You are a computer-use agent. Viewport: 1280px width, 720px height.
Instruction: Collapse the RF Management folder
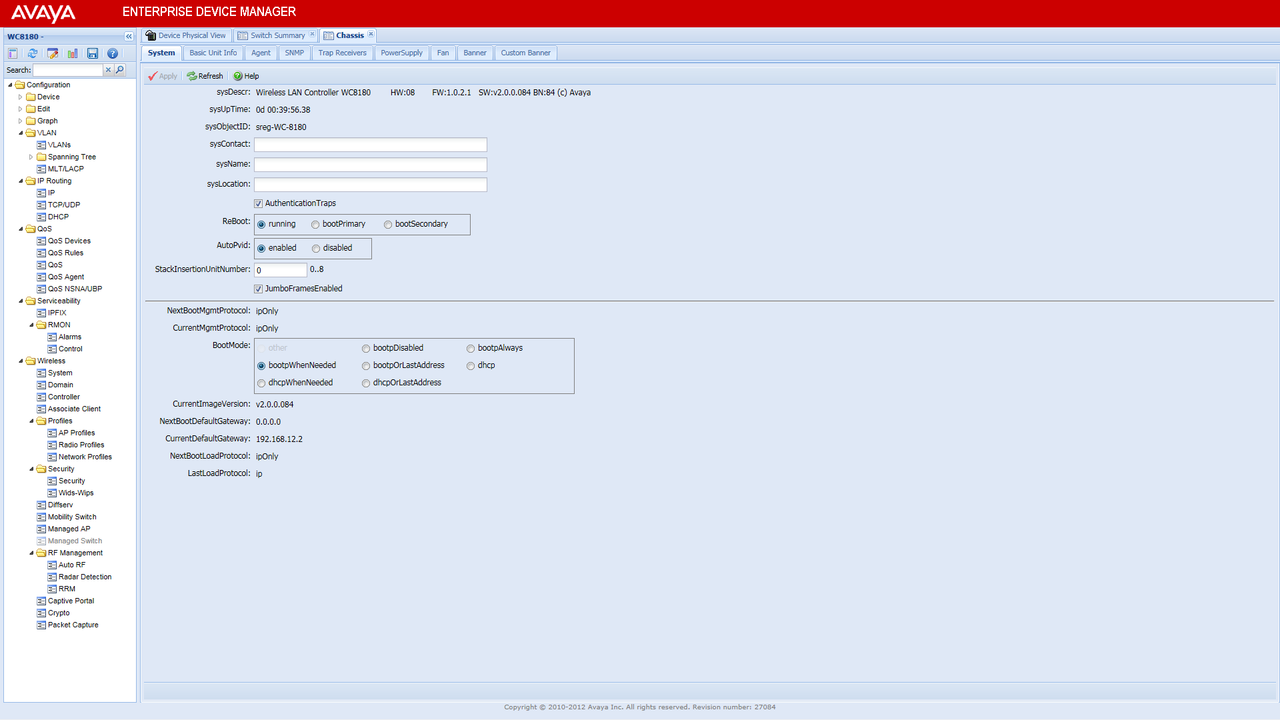coord(31,553)
